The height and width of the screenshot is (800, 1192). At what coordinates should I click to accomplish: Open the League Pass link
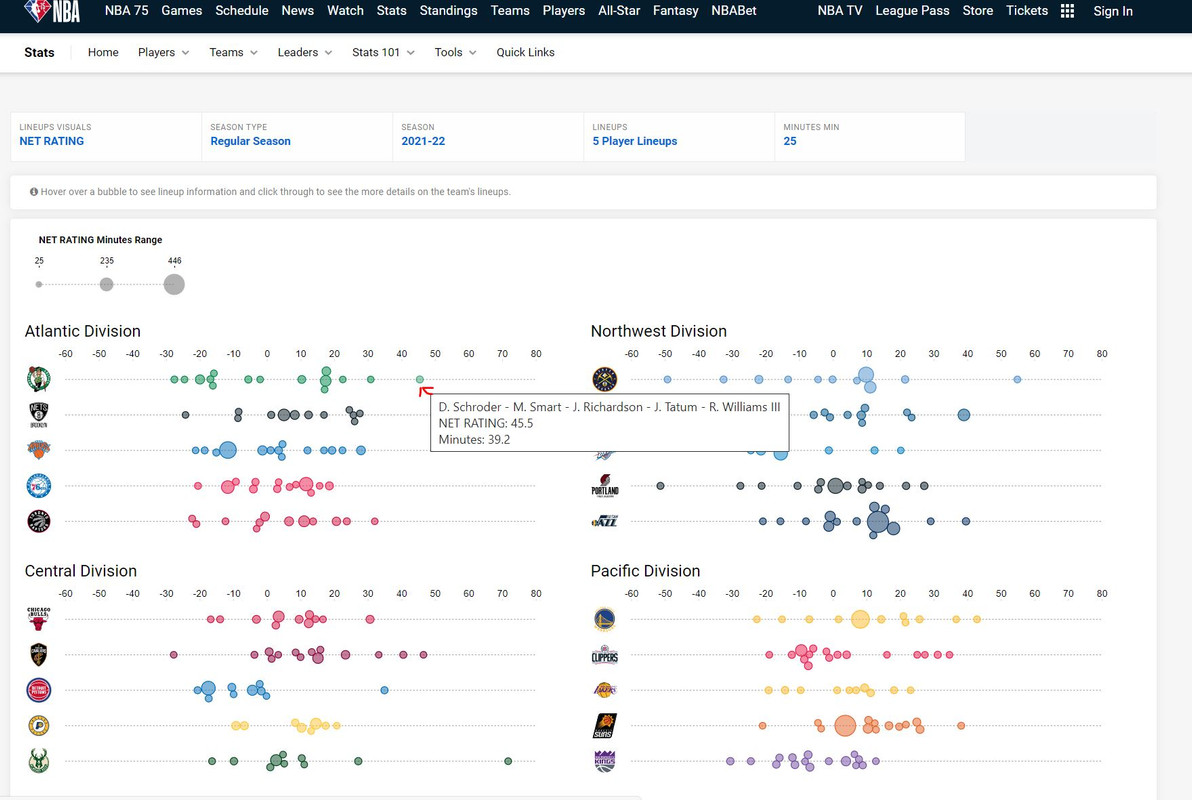(912, 11)
